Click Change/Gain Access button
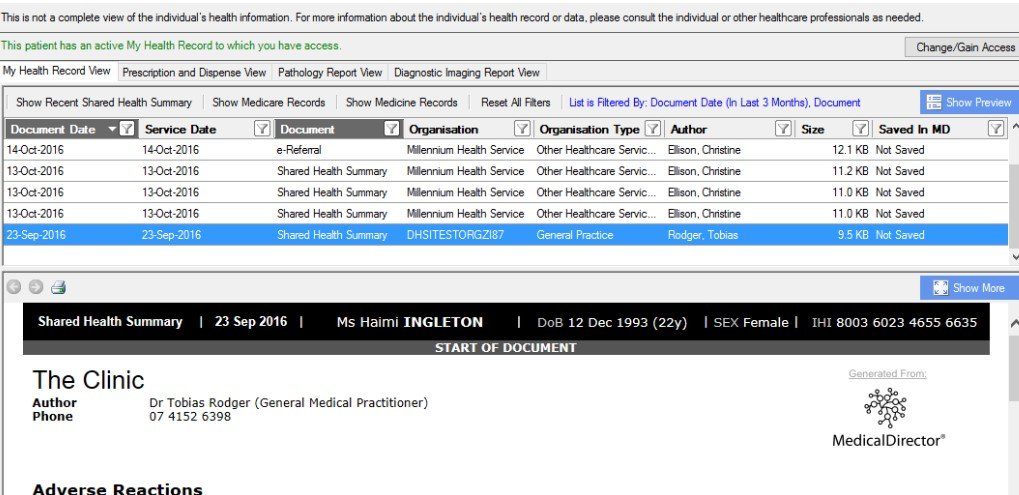The image size is (1019, 495). [964, 47]
